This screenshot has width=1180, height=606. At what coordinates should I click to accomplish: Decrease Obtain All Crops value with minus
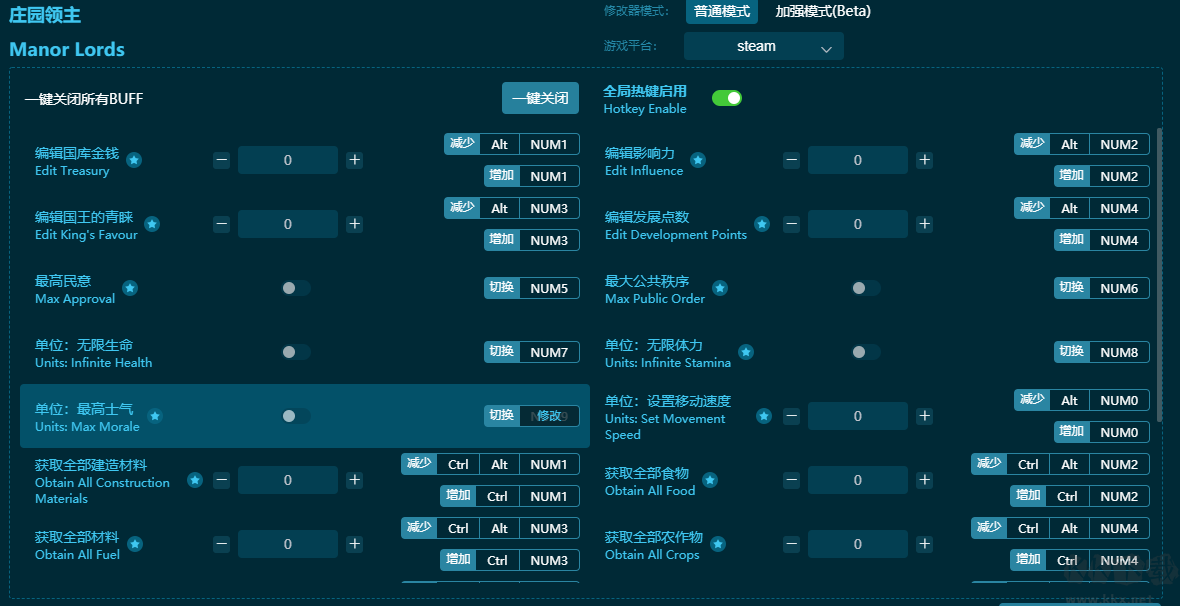791,544
